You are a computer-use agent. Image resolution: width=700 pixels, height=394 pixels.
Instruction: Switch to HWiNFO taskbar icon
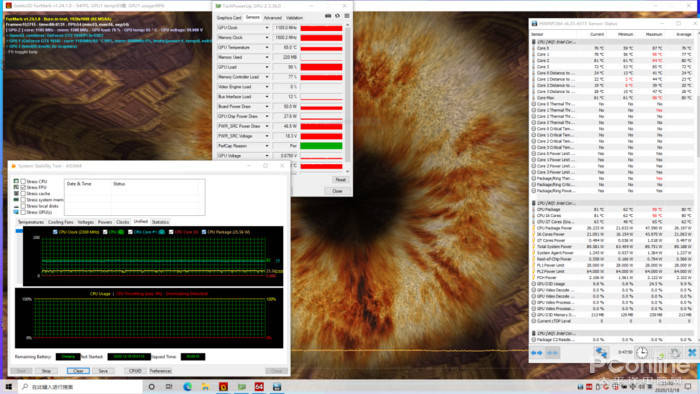277,387
